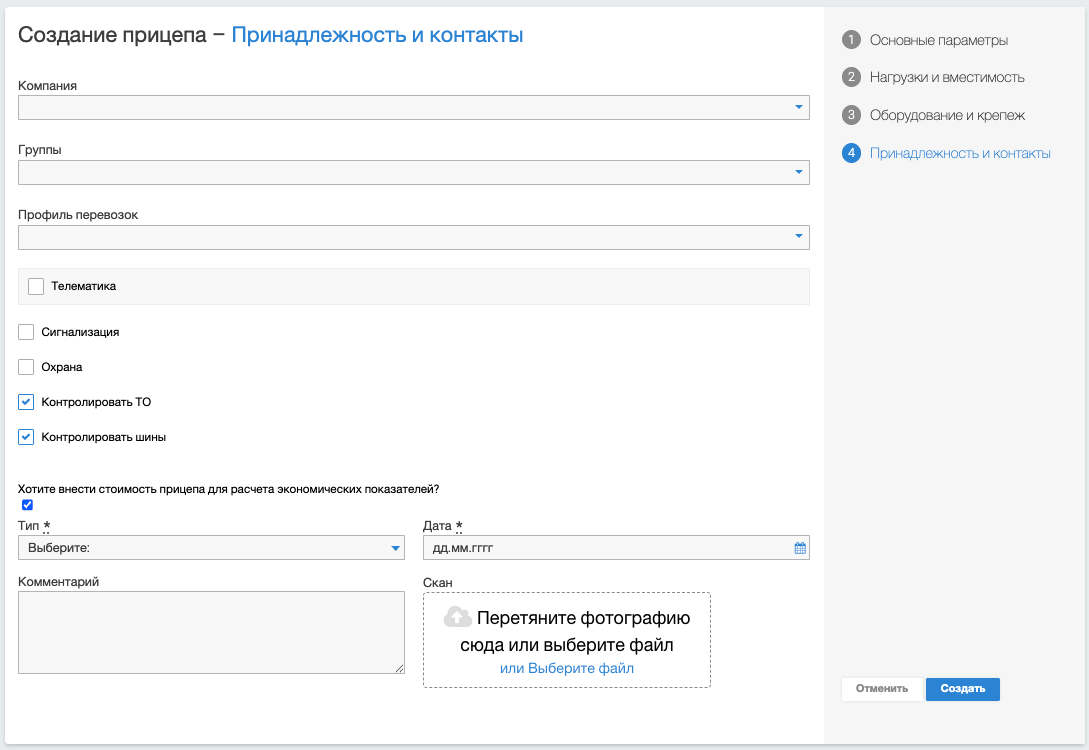The width and height of the screenshot is (1089, 750).
Task: Open the Тип dropdown selector
Action: pos(211,548)
